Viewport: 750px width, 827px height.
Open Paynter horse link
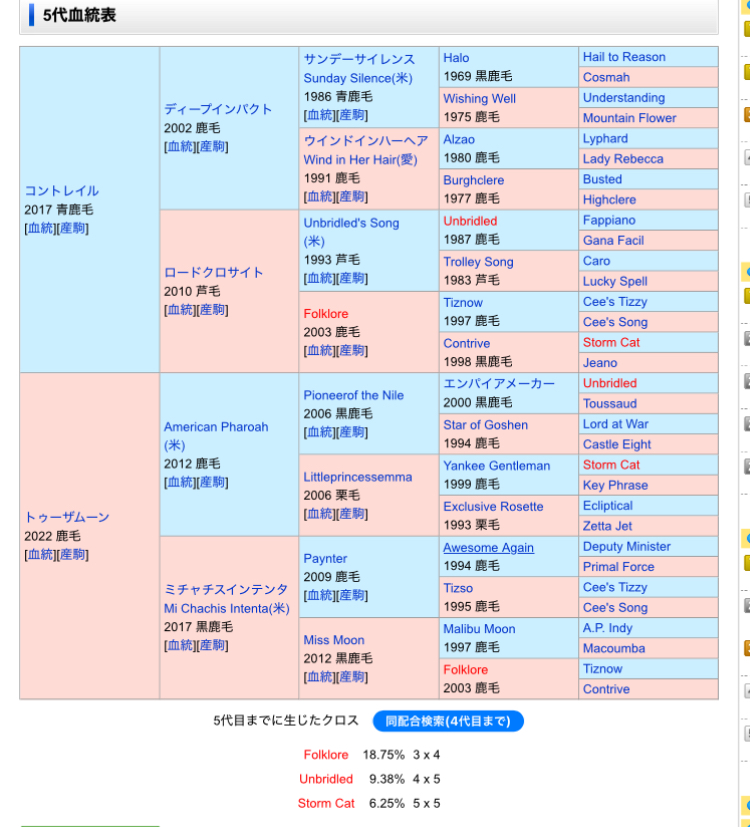pos(325,558)
